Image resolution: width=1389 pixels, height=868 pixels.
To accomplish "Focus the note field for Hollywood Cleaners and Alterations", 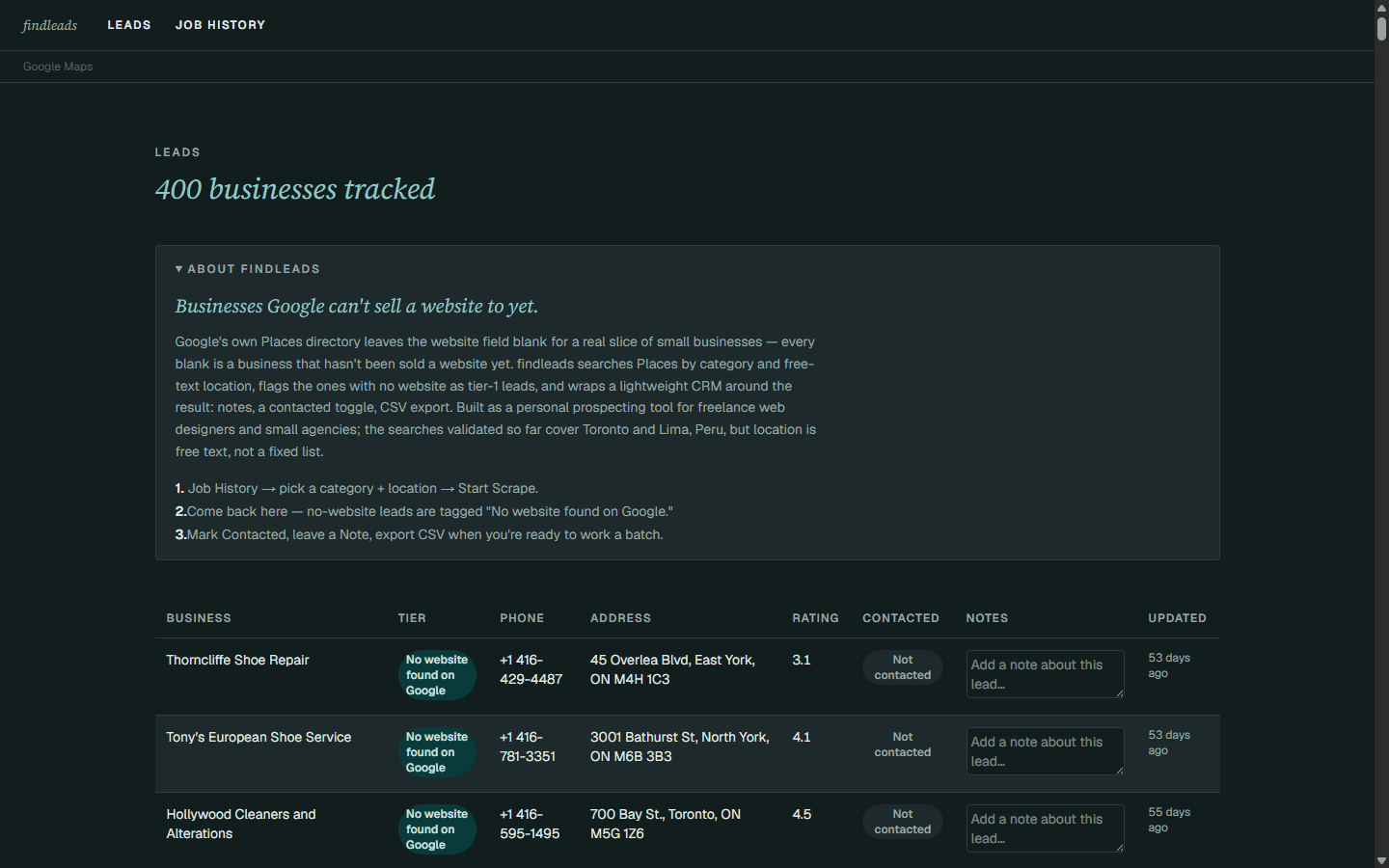I will [x=1046, y=828].
